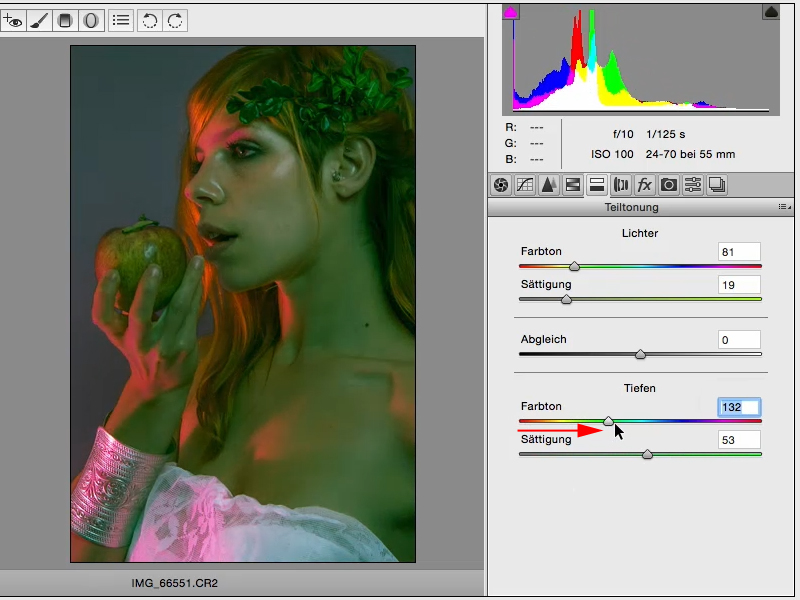The width and height of the screenshot is (800, 600).
Task: Open the Detail panel tab
Action: [548, 185]
